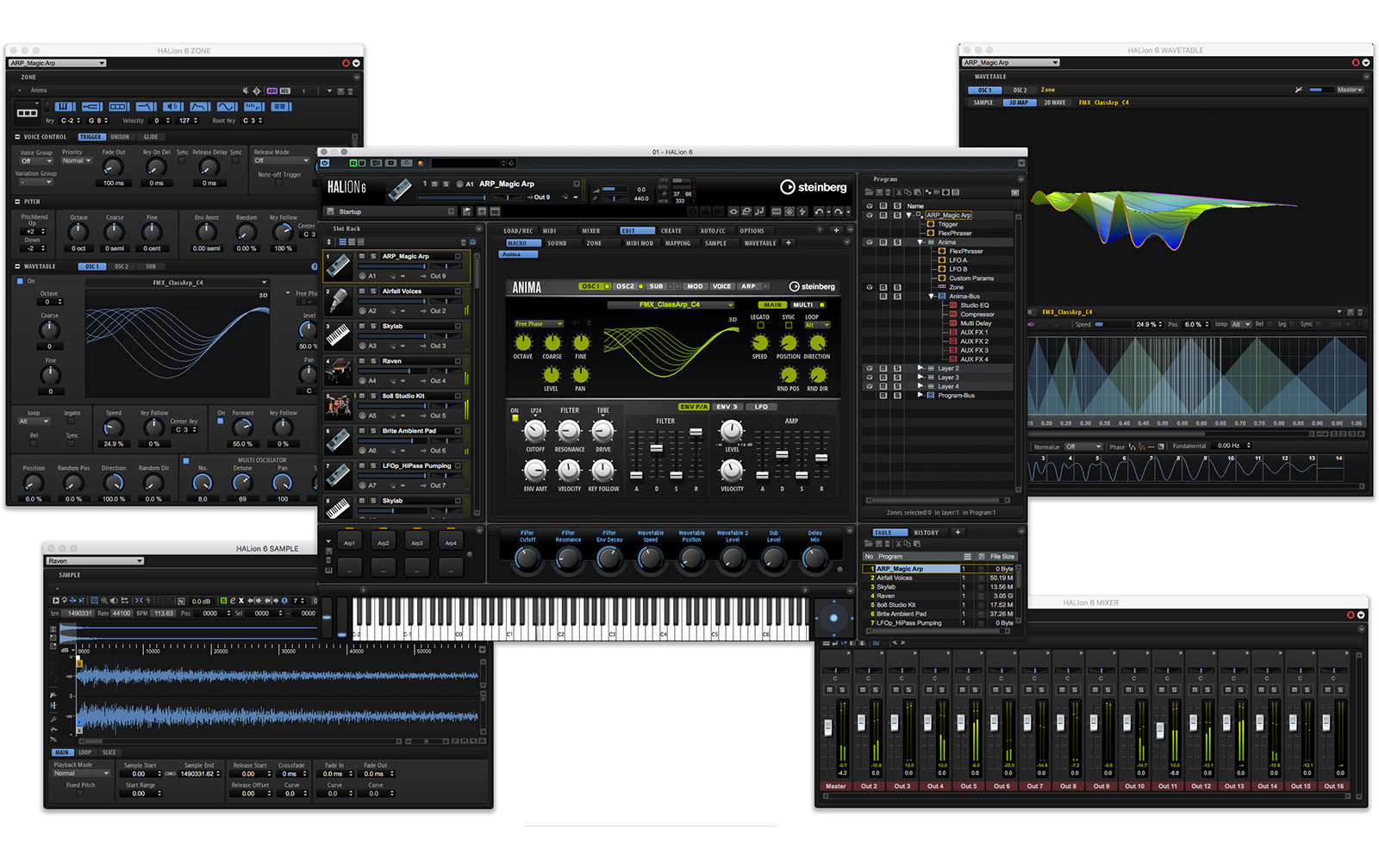Click the plug-in power bypass icon
1379x868 pixels.
[x=325, y=163]
